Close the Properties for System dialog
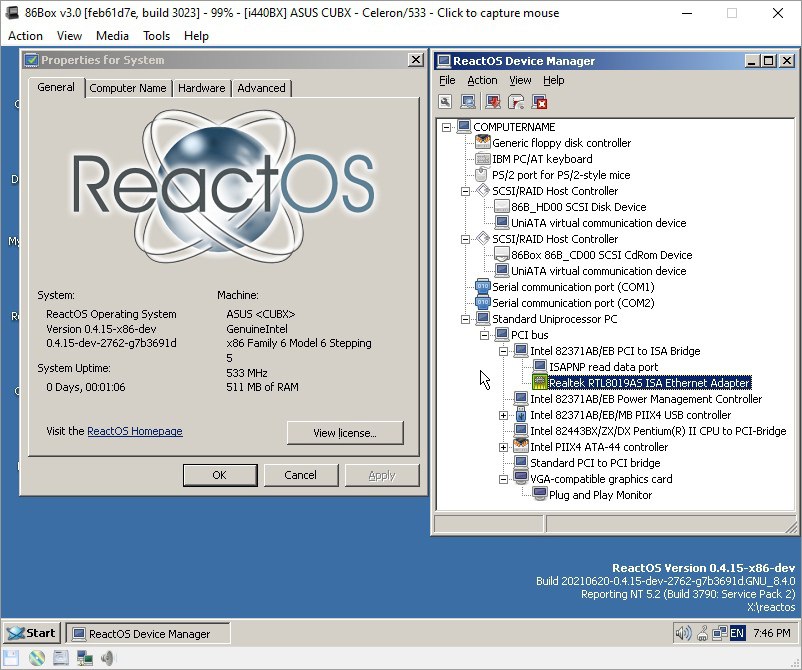Viewport: 802px width, 670px height. click(x=416, y=60)
